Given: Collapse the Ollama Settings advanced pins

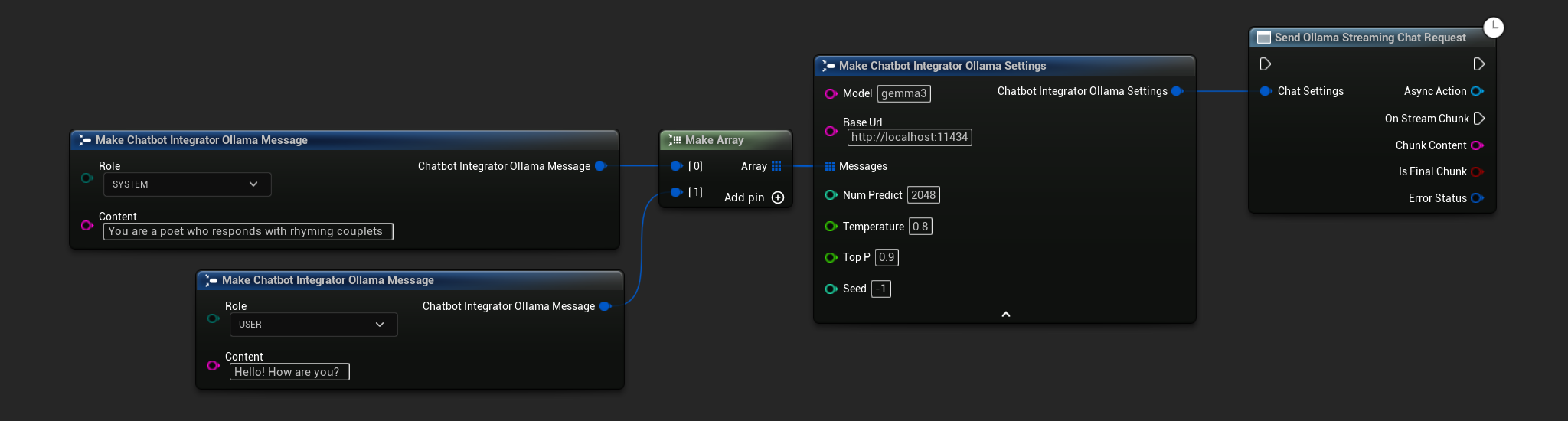Looking at the screenshot, I should pyautogui.click(x=1005, y=314).
